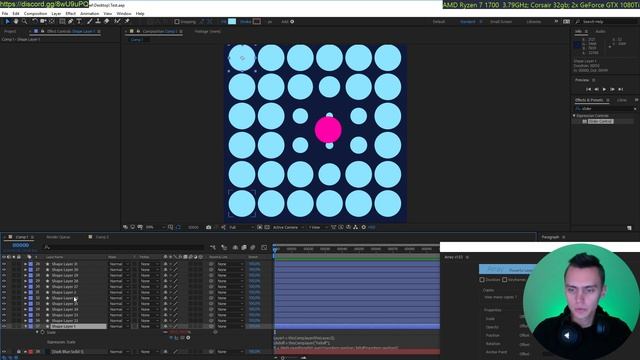Click the light blue Fill color swatch
The height and width of the screenshot is (360, 640).
coord(232,22)
